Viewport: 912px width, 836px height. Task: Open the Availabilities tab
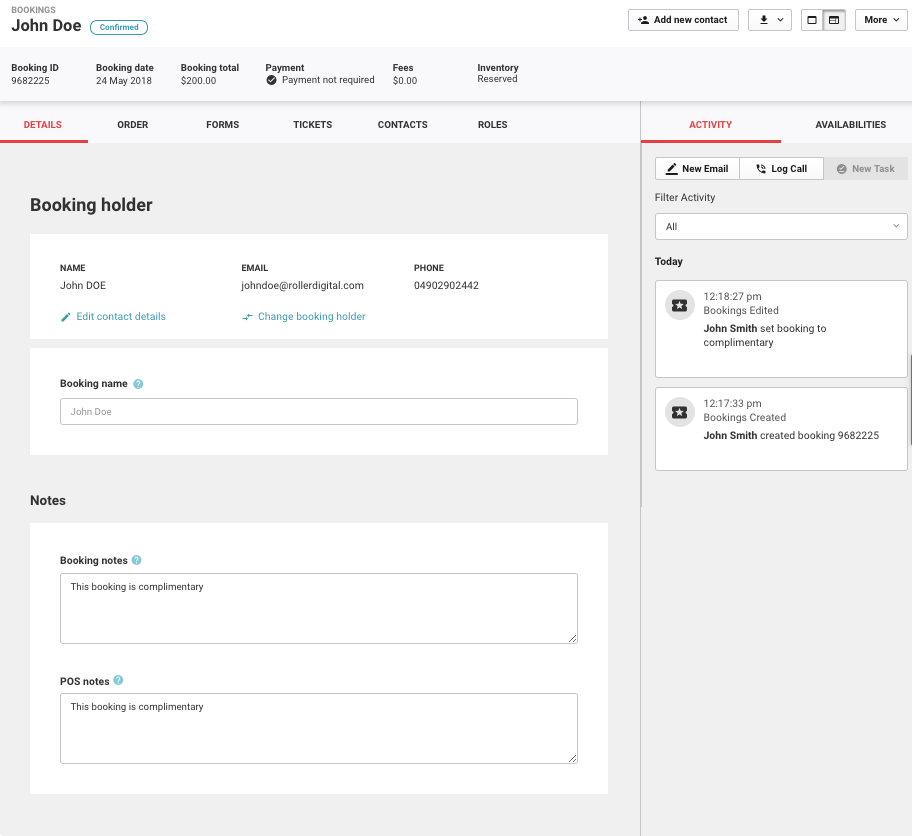[850, 125]
